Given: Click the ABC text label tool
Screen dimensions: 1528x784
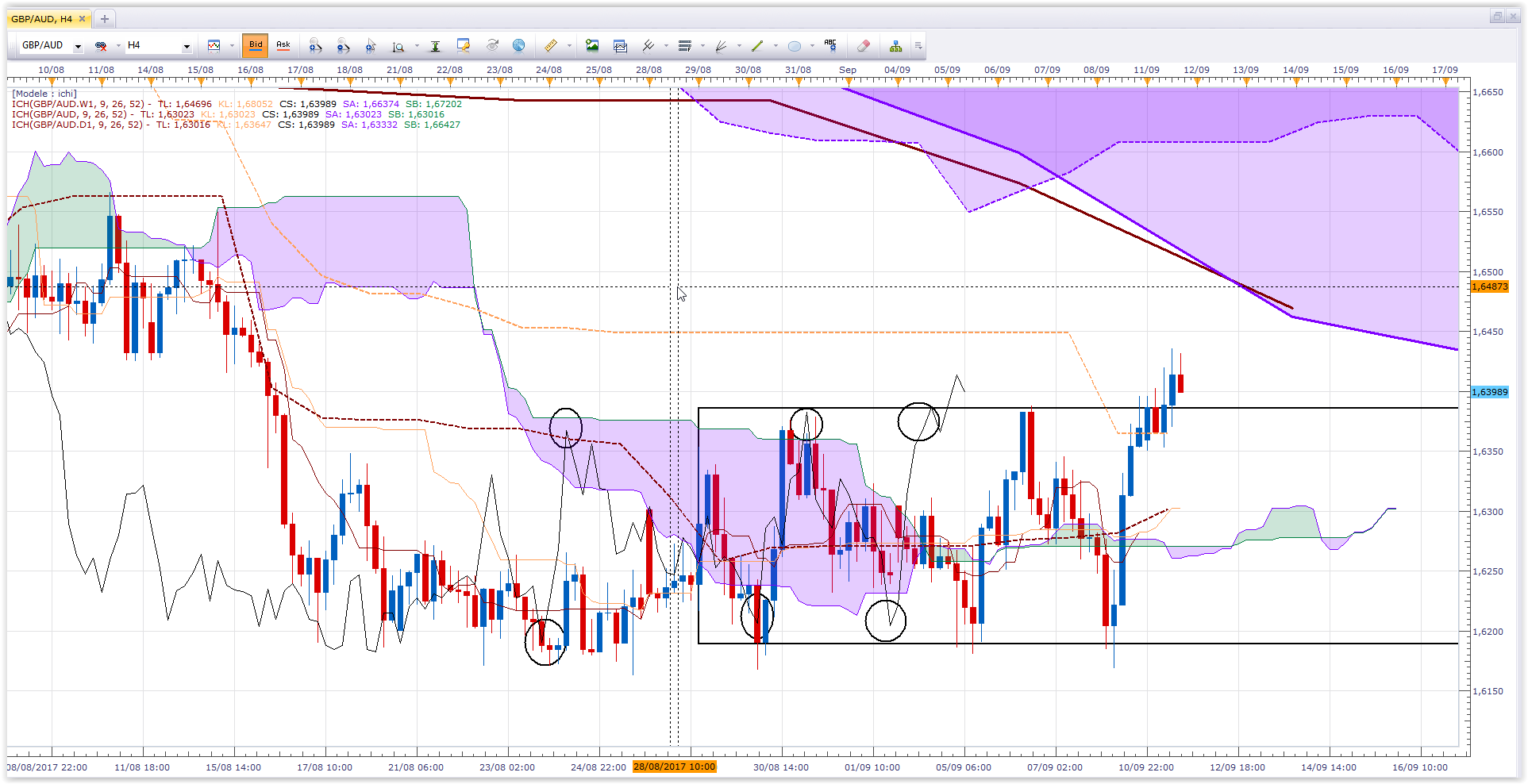Looking at the screenshot, I should [830, 45].
